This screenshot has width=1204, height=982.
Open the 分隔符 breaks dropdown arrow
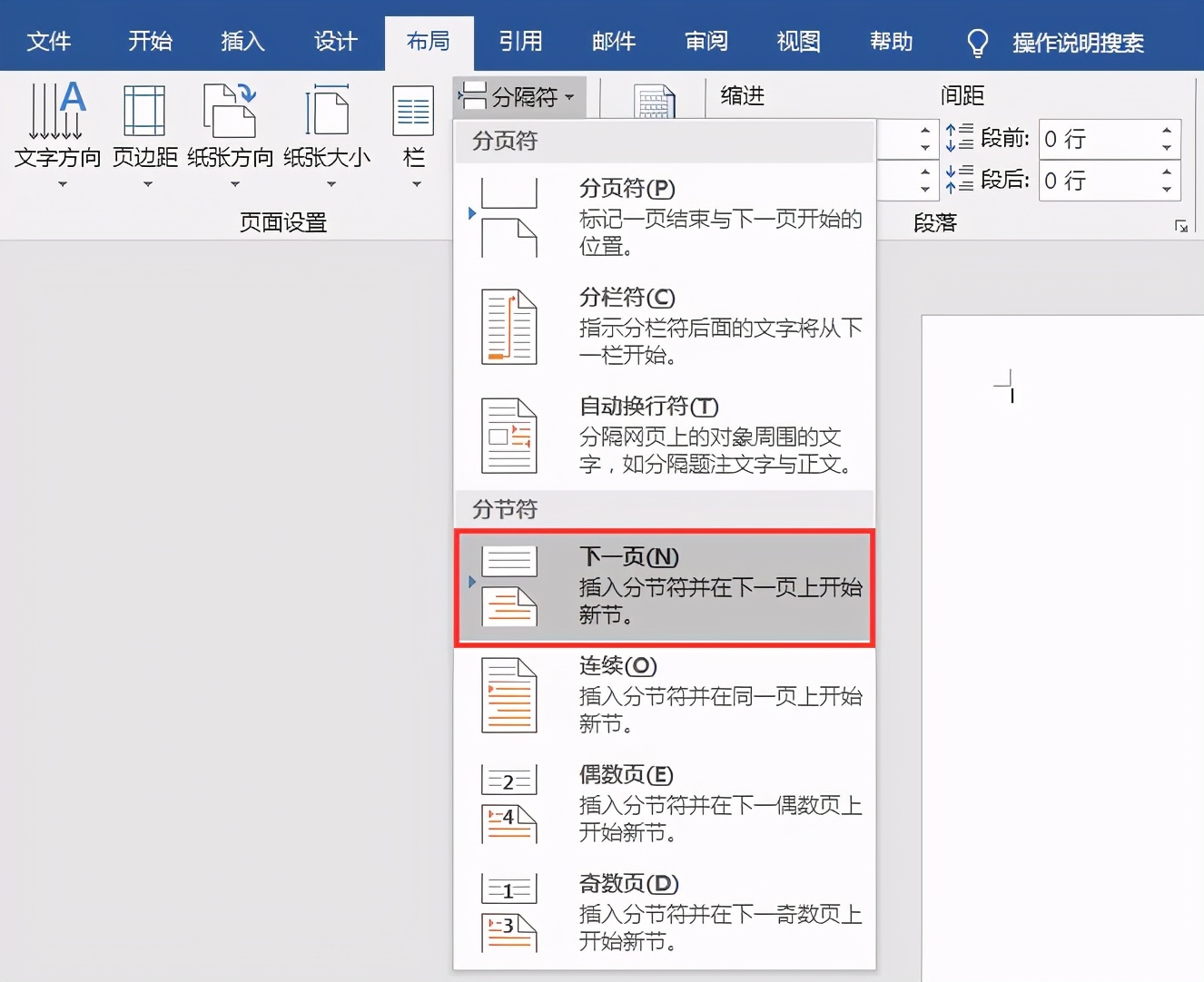click(x=569, y=97)
